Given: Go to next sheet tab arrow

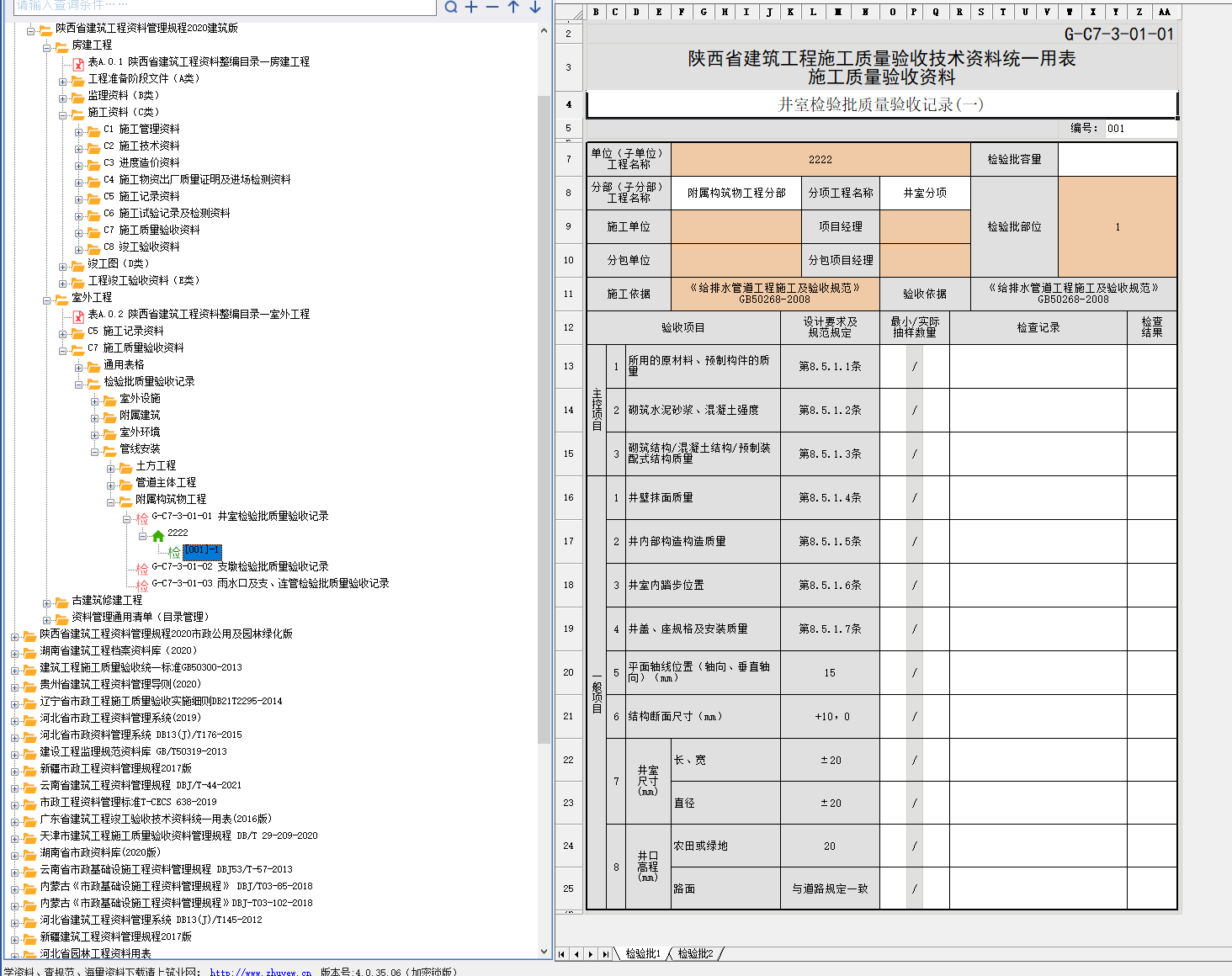Looking at the screenshot, I should 591,954.
